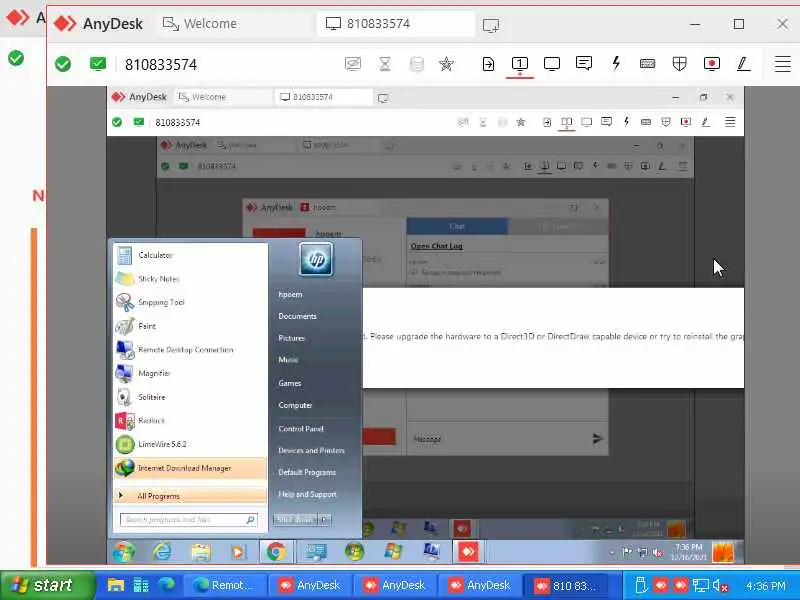Expand the arrow next to Shut down
Viewport: 800px width, 600px height.
click(326, 520)
